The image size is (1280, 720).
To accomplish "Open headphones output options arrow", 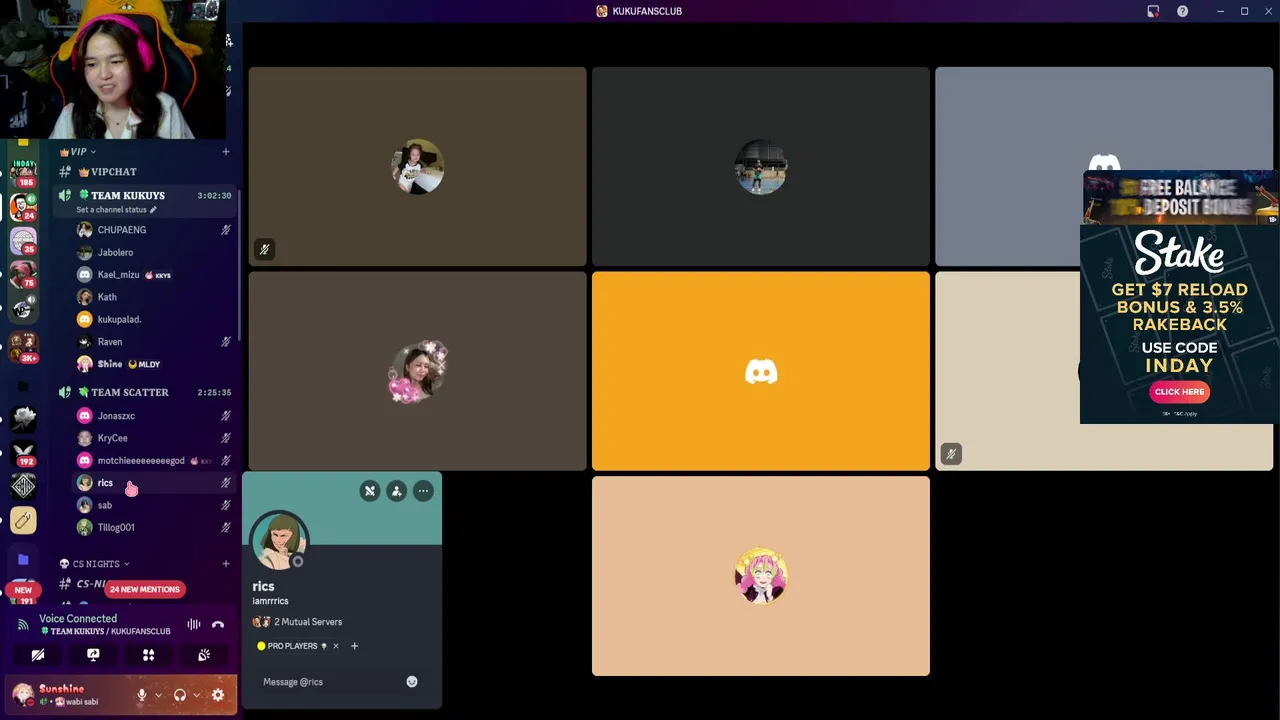I will tap(197, 695).
